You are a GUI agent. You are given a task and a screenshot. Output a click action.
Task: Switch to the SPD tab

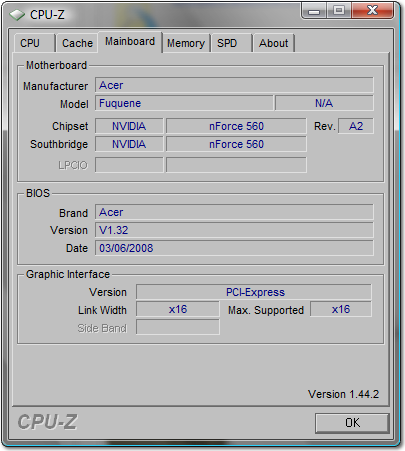(x=231, y=43)
